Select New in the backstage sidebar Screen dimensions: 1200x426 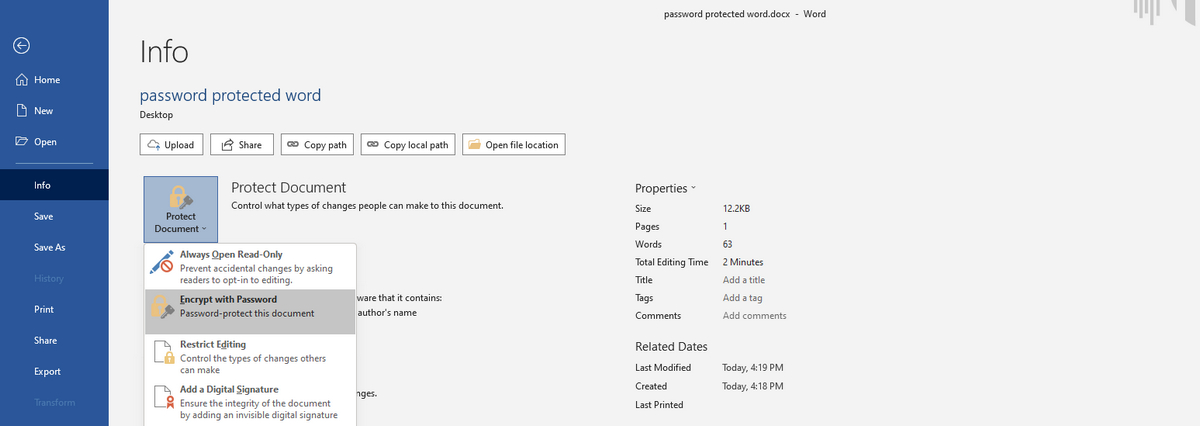[54, 111]
